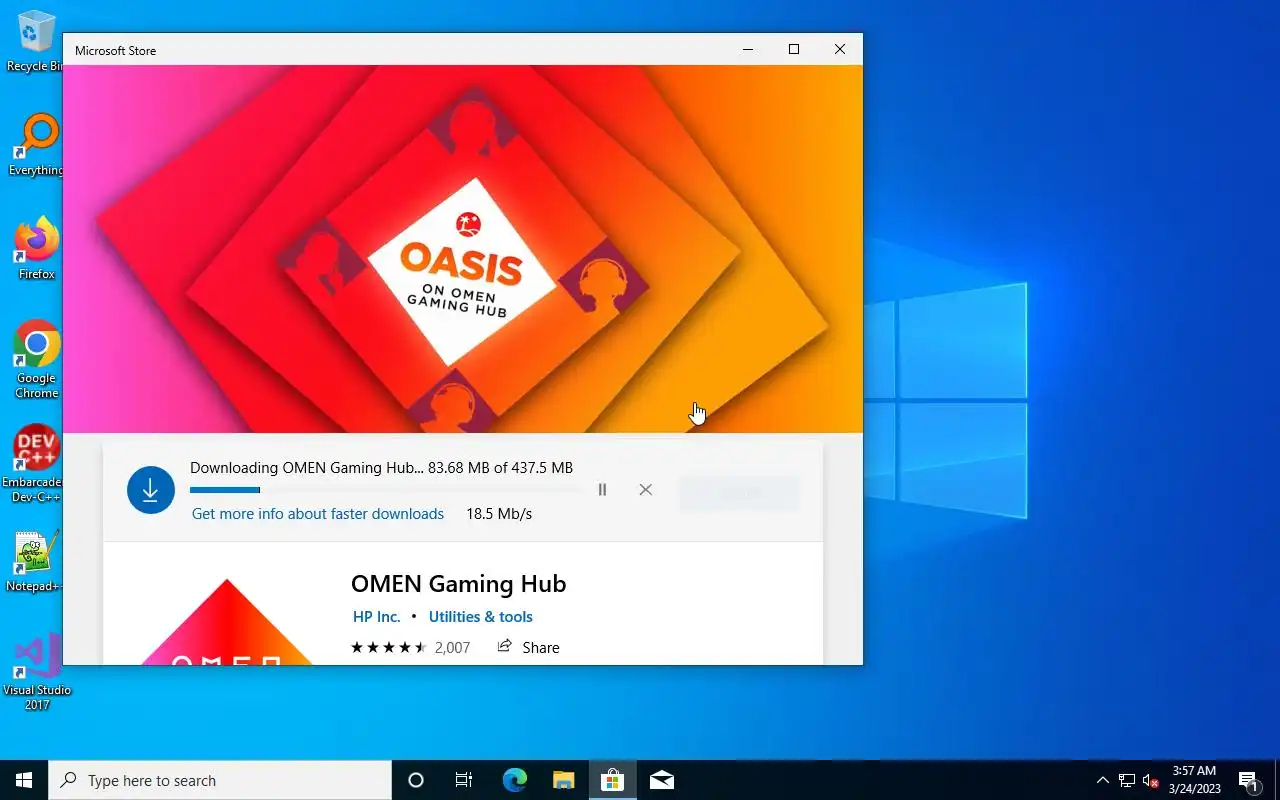Screen dimensions: 1280x800
Task: Cancel the OMEN Gaming Hub download
Action: (646, 490)
